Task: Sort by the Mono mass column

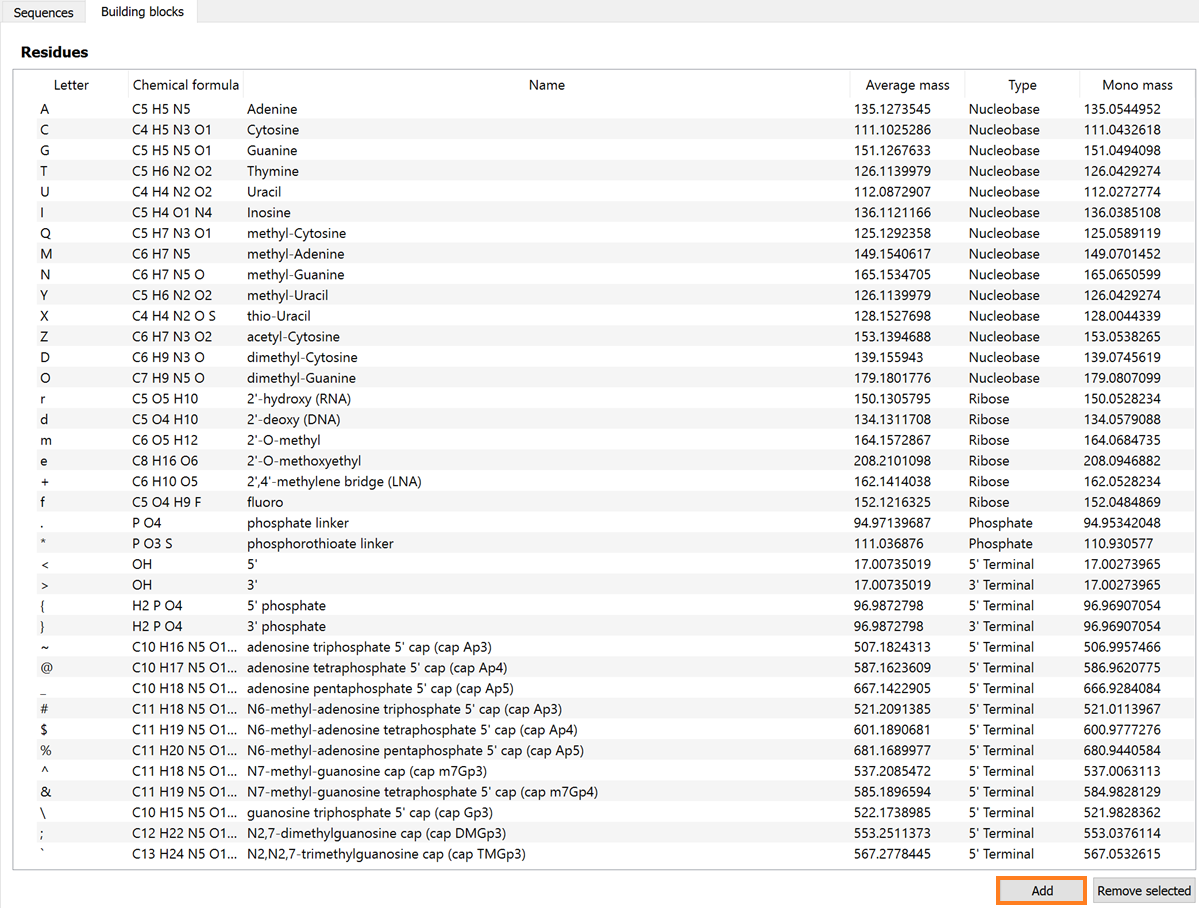Action: click(x=1137, y=85)
